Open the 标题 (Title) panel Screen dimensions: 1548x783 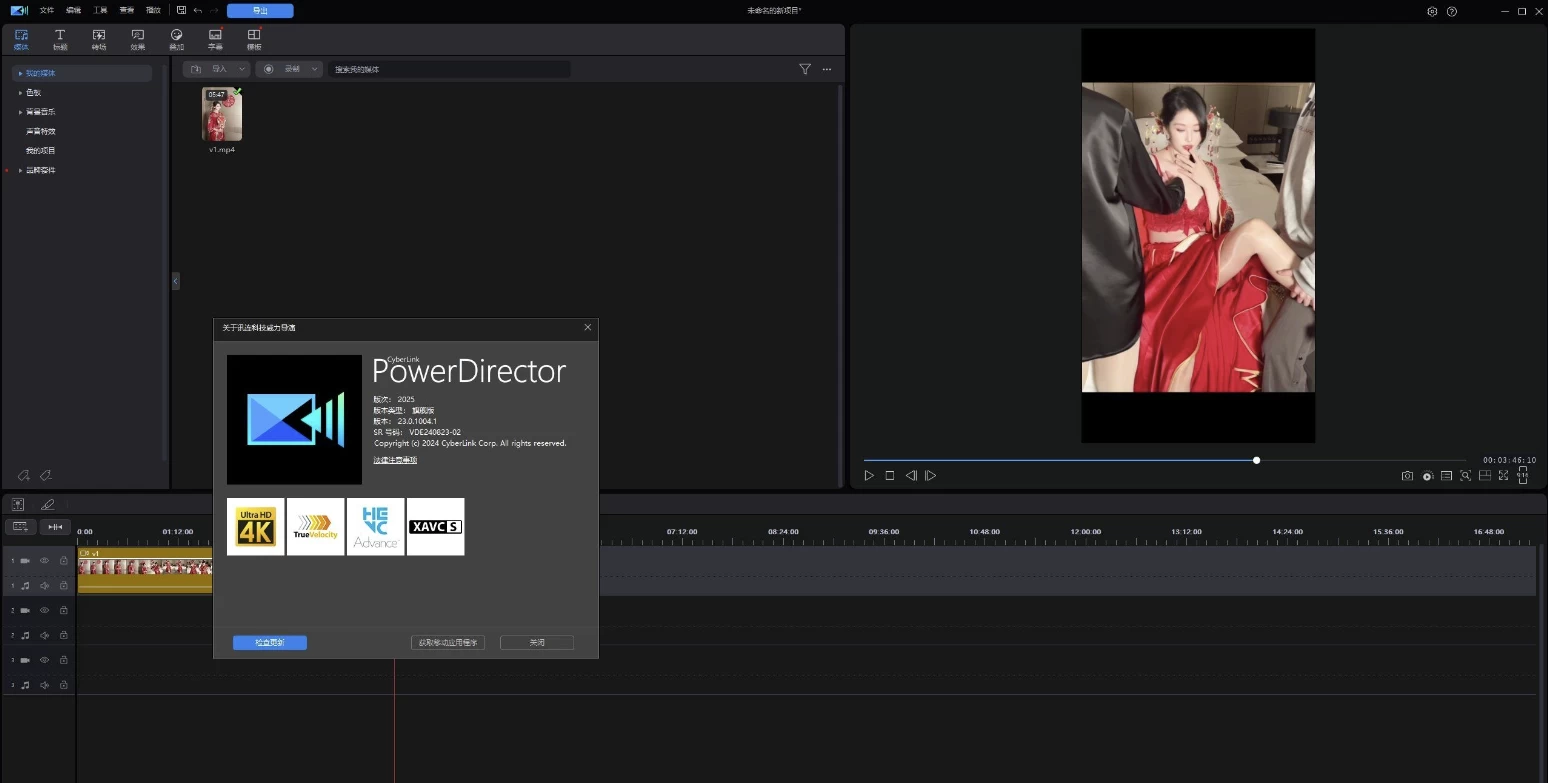[x=60, y=38]
